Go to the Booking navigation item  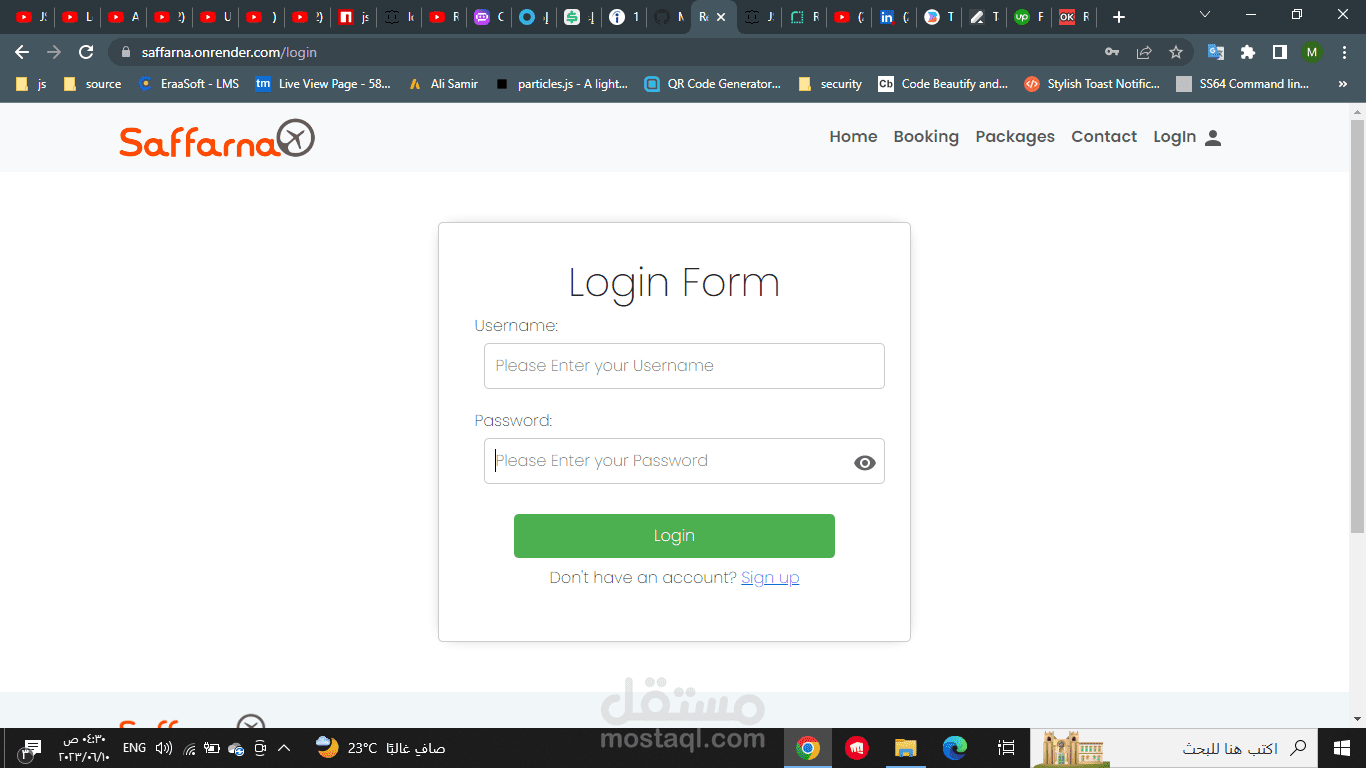click(x=926, y=137)
